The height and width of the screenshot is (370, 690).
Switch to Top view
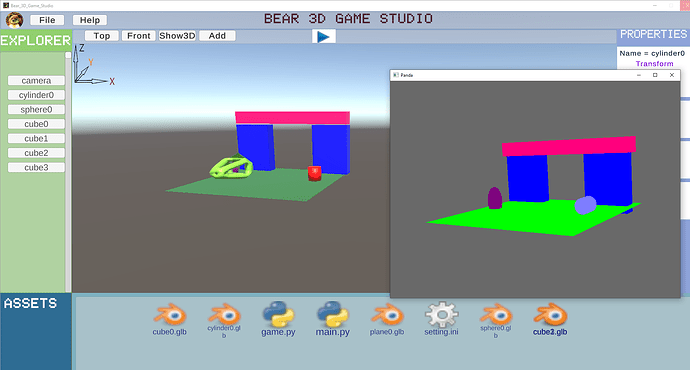point(102,36)
